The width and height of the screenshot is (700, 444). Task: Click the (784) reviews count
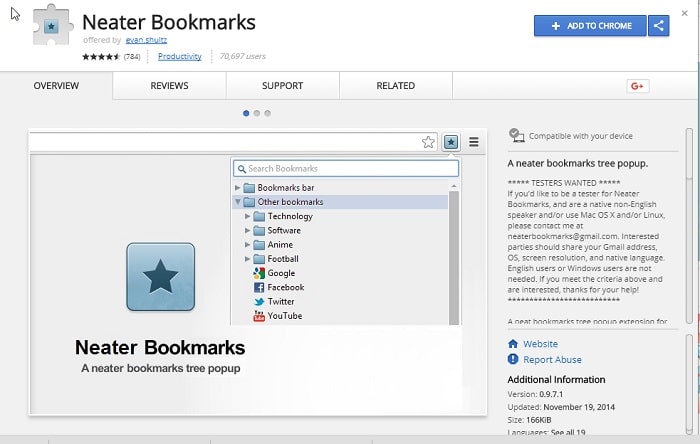tap(132, 57)
